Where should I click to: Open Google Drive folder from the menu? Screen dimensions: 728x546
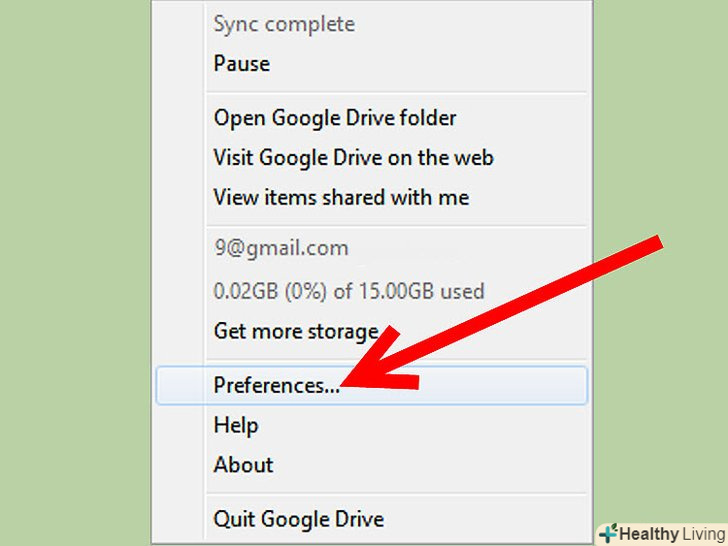pos(335,118)
